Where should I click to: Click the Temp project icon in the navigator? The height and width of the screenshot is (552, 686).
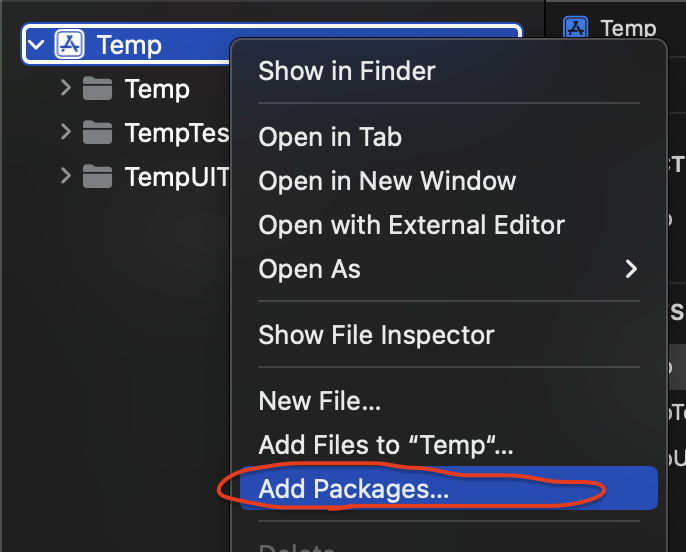pos(69,44)
